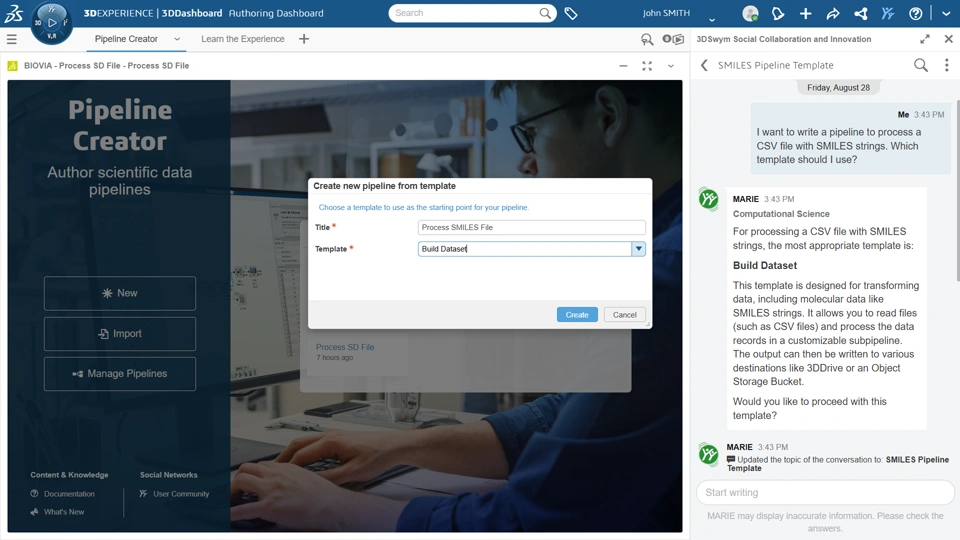Open the social network share icon

pos(860,13)
